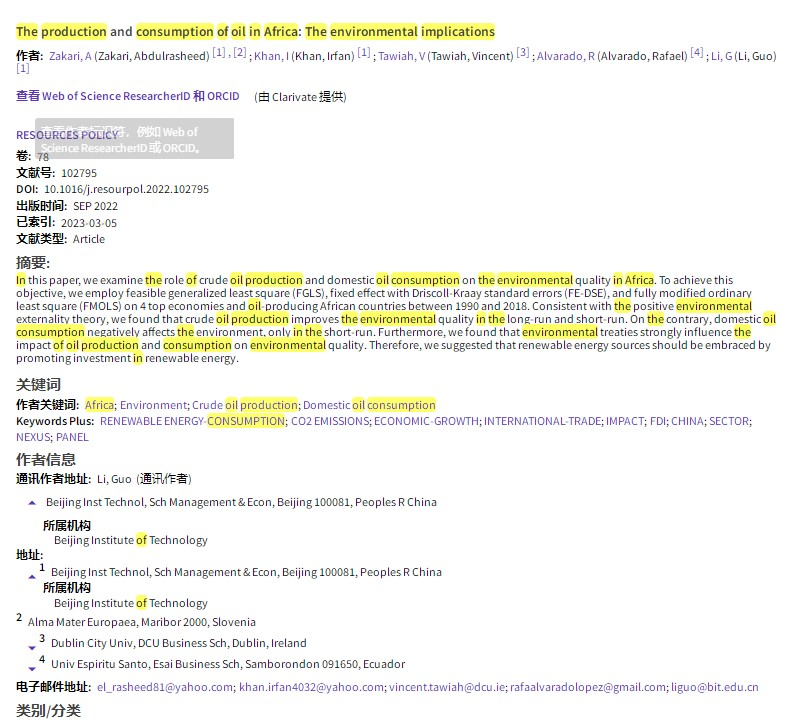The image size is (798, 723).
Task: Open the RESOURCES POLICY journal link
Action: tap(67, 135)
